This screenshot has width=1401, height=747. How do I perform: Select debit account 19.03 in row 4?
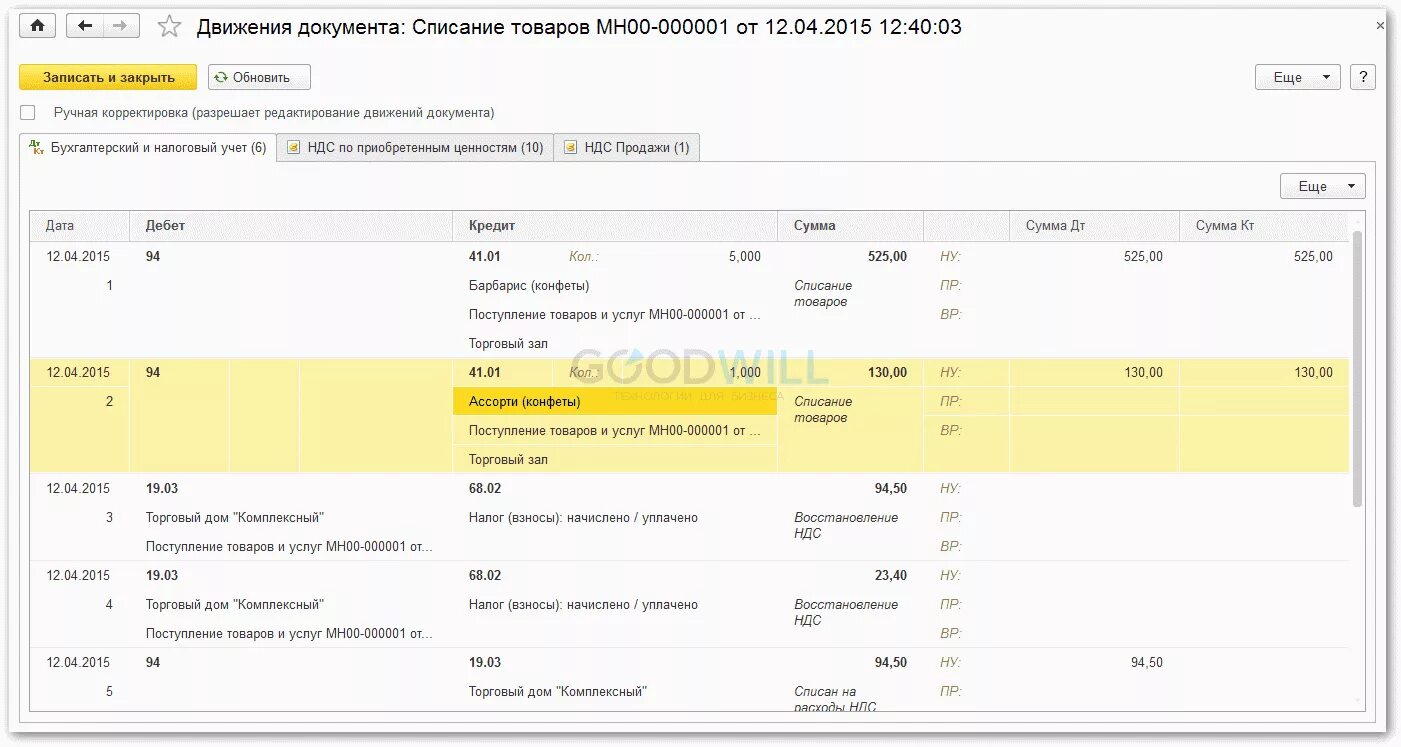(x=162, y=575)
